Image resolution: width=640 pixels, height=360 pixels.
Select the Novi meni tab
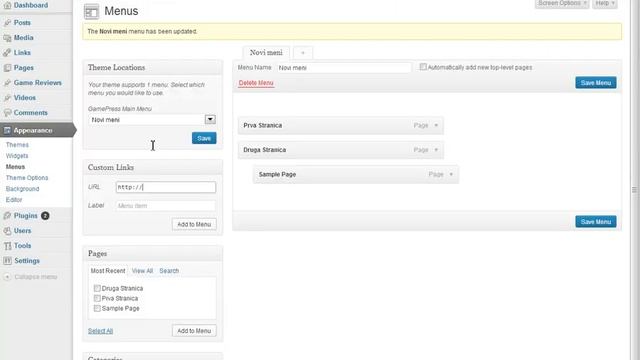click(x=266, y=53)
